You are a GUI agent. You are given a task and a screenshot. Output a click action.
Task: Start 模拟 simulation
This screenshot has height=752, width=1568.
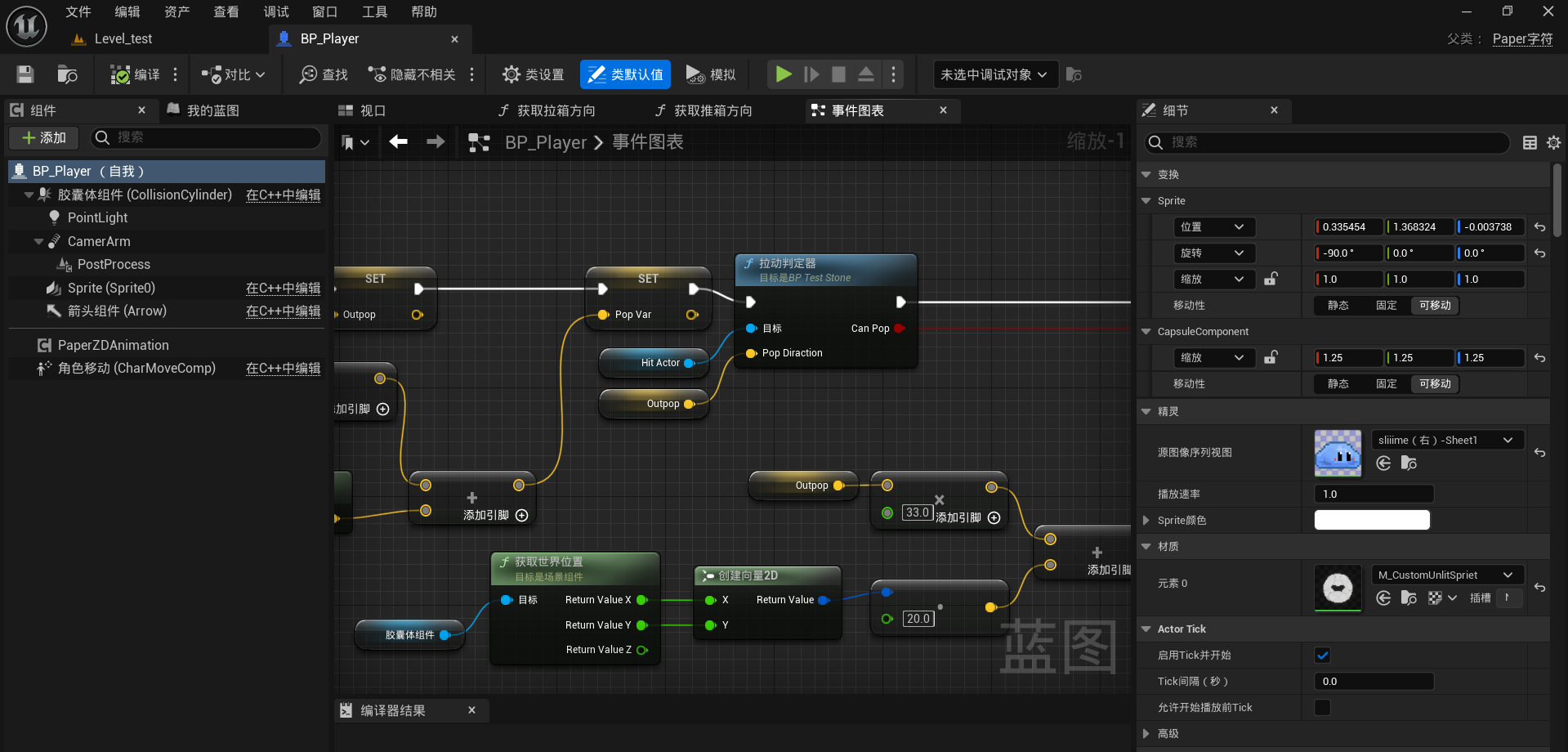click(x=711, y=74)
